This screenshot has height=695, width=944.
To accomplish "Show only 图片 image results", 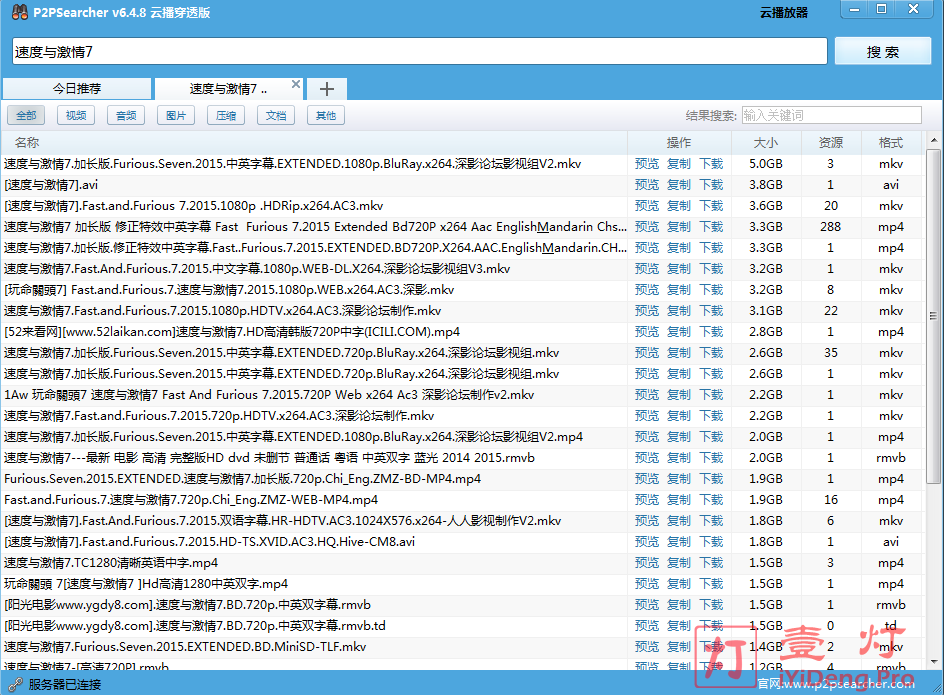I will coord(176,116).
